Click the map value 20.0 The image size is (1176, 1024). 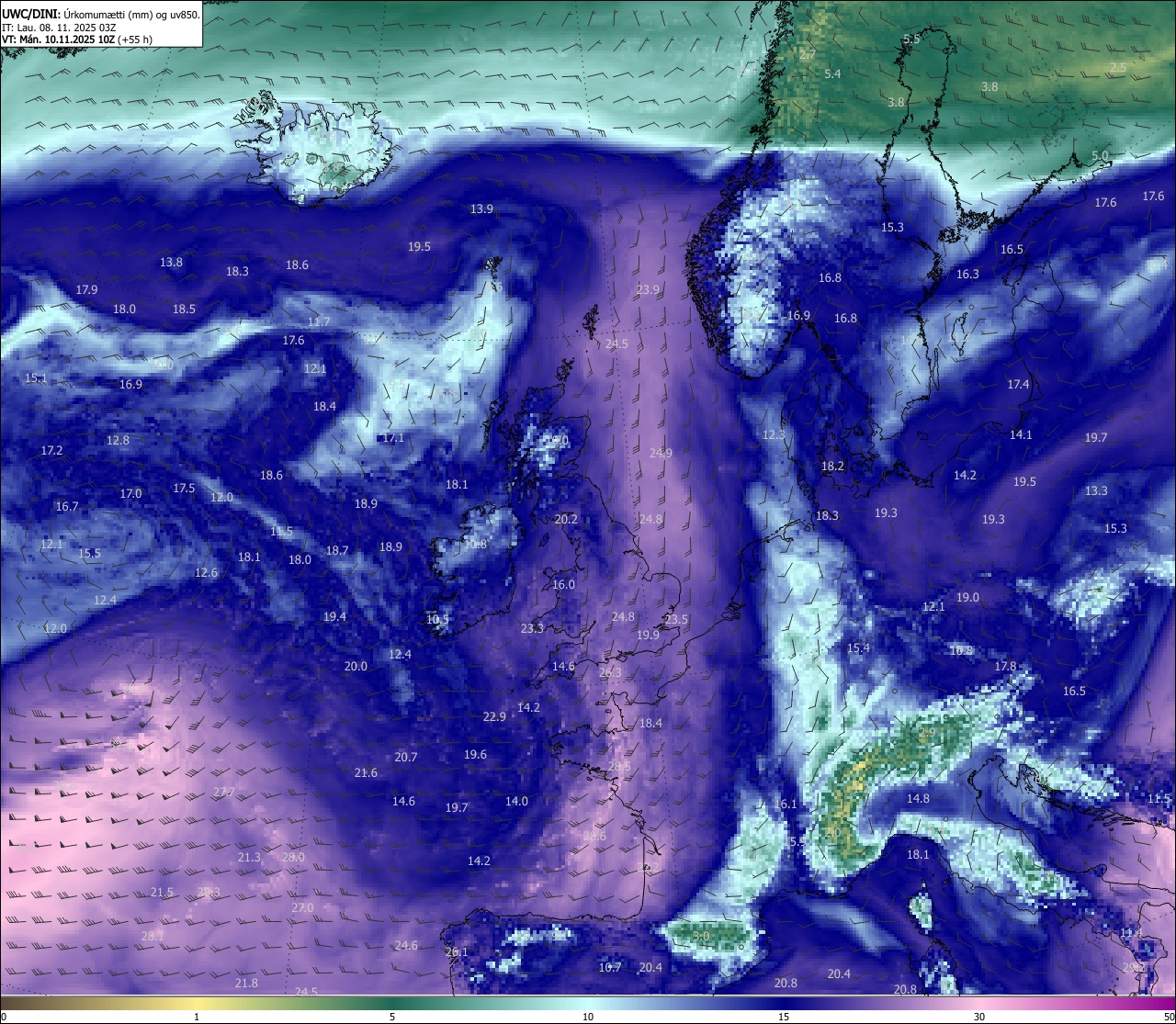(x=356, y=666)
